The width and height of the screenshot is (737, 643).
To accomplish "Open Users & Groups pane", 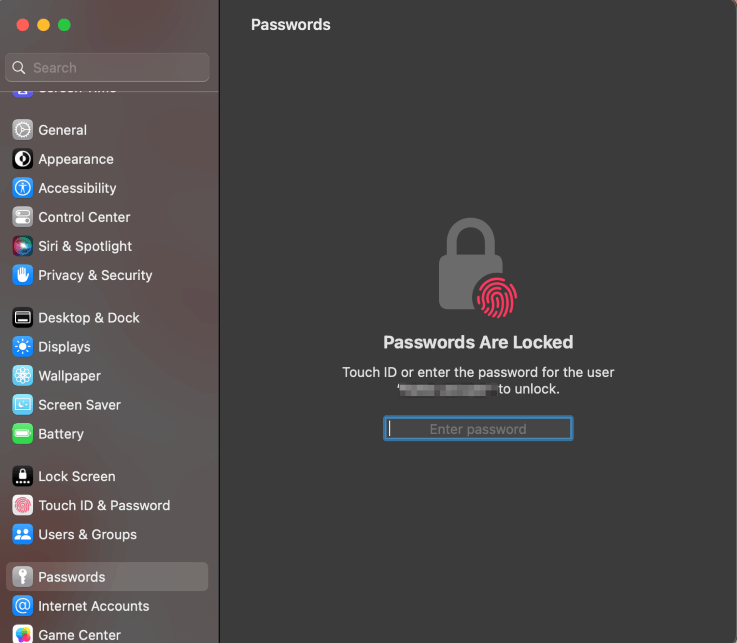I will 87,535.
